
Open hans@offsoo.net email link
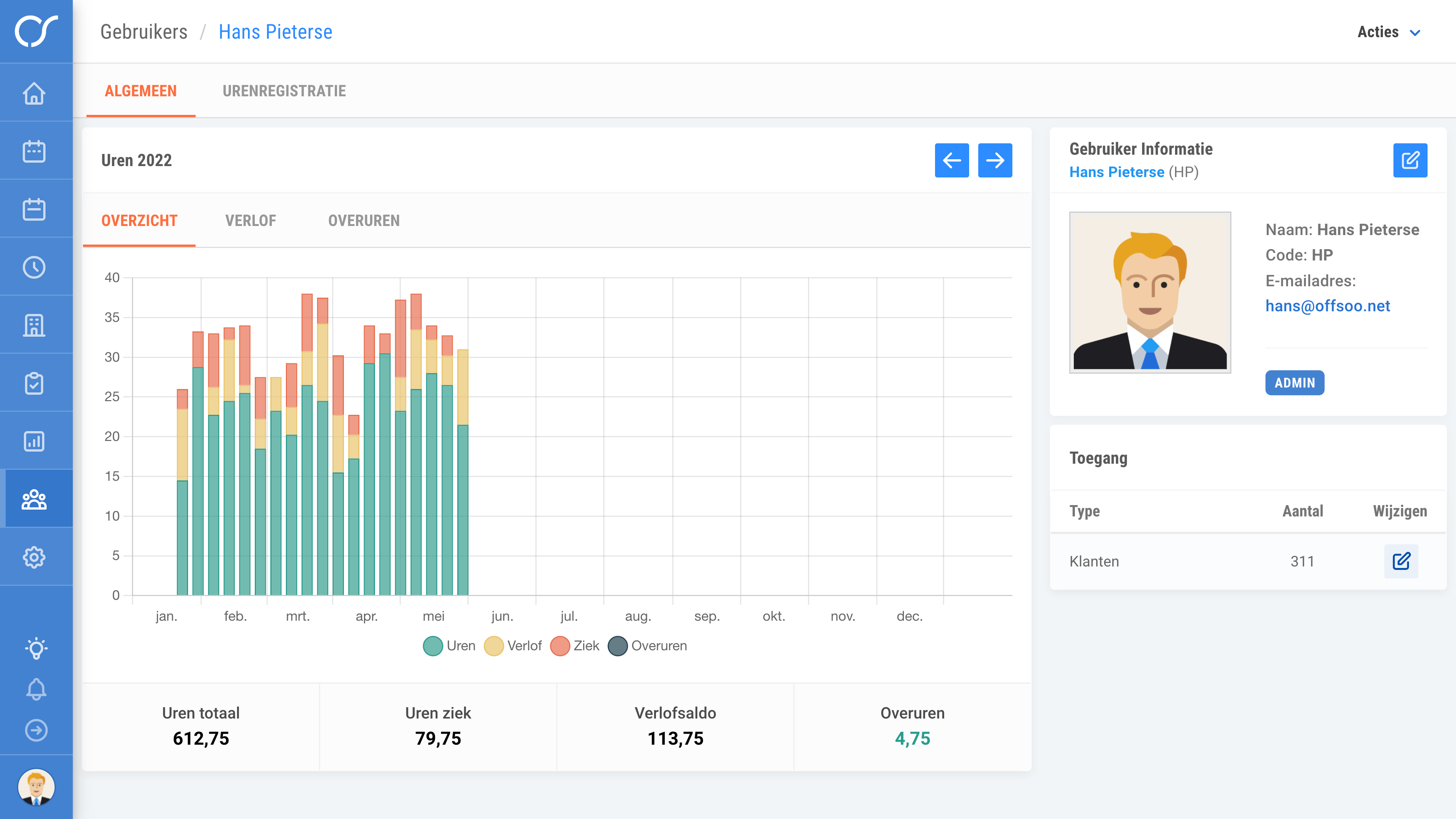click(1327, 306)
